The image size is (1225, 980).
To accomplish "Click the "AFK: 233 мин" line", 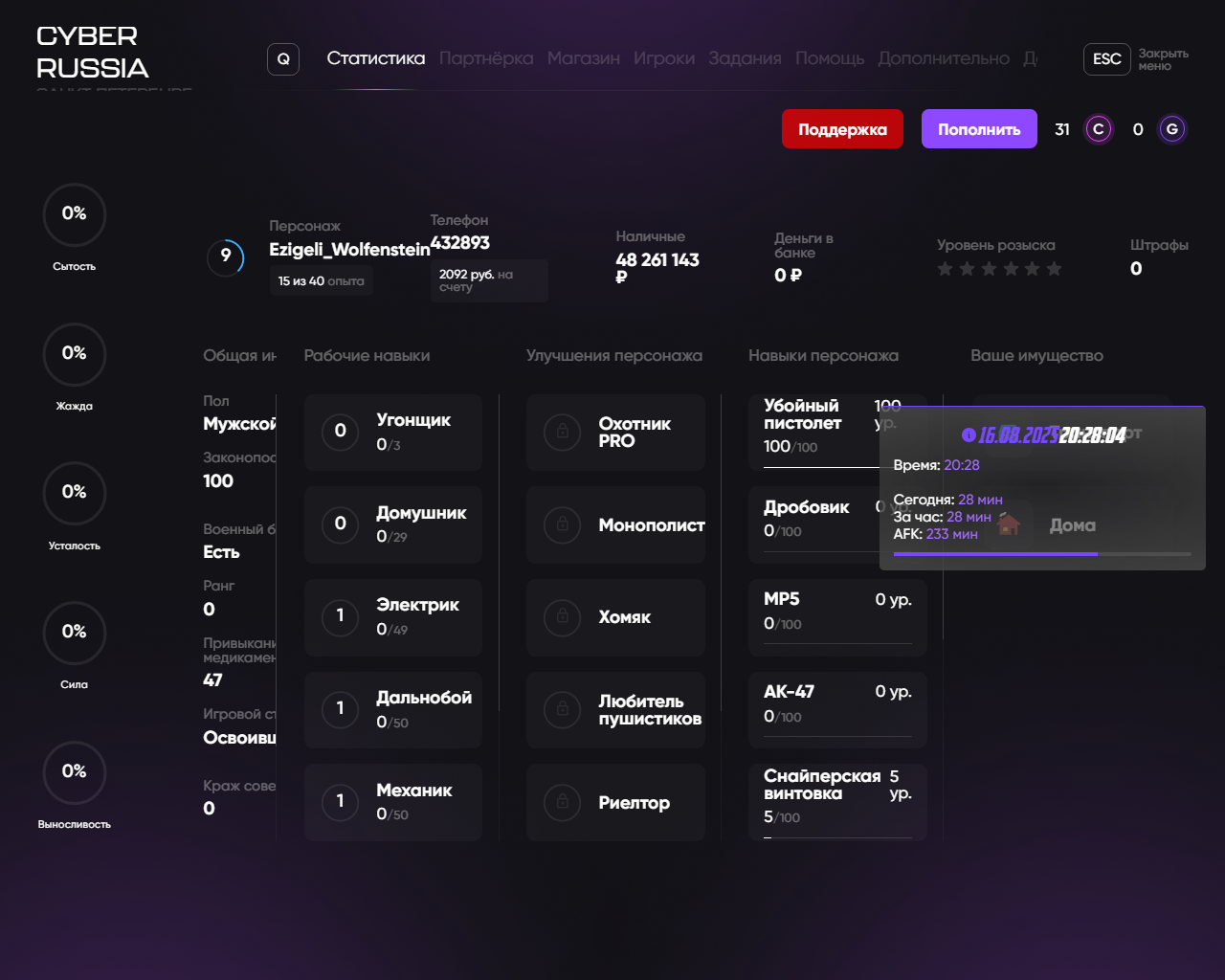I will [x=936, y=534].
